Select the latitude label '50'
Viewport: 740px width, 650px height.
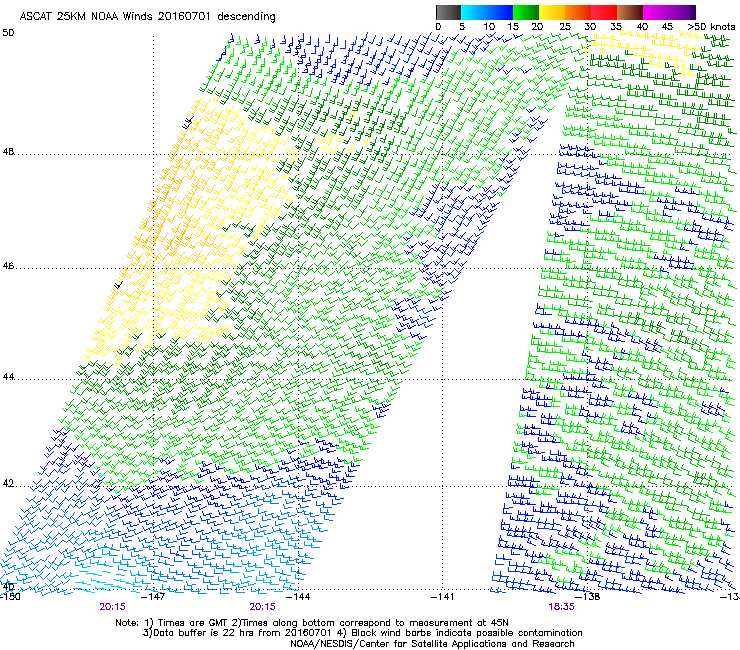pyautogui.click(x=8, y=33)
